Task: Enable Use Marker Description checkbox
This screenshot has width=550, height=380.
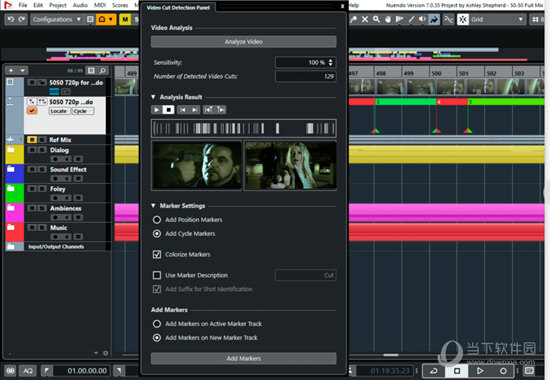Action: (x=157, y=275)
